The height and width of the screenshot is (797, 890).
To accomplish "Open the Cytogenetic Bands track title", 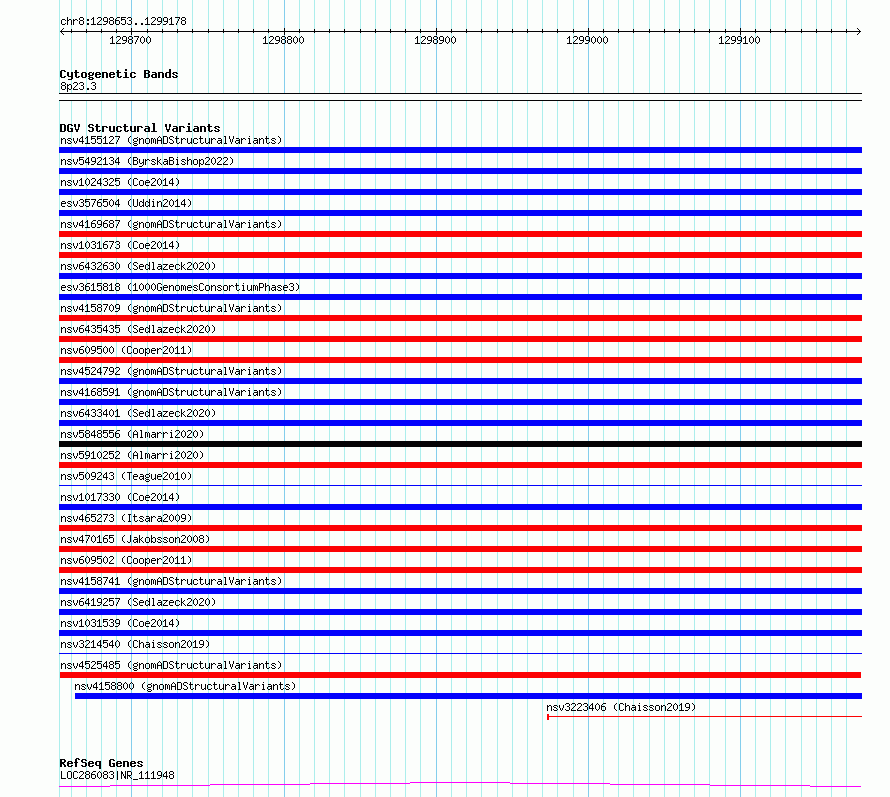I will tap(119, 74).
